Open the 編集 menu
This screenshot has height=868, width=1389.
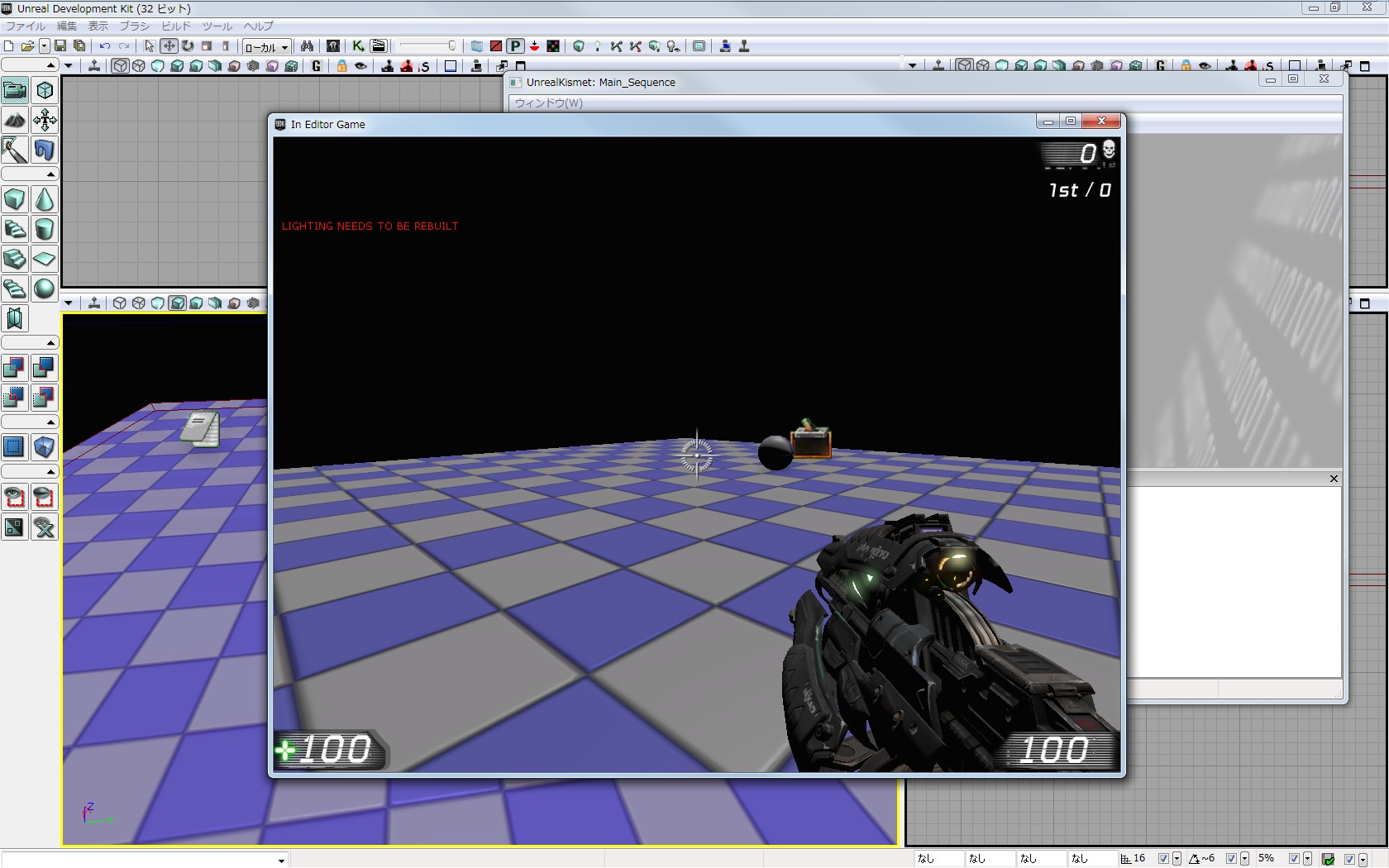[67, 26]
